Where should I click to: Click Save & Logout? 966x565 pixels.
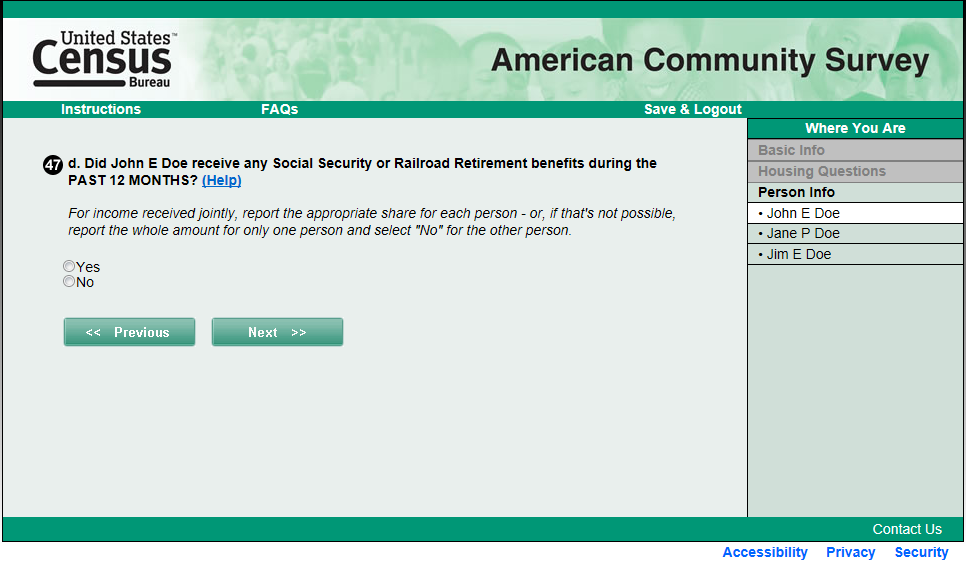click(x=693, y=109)
